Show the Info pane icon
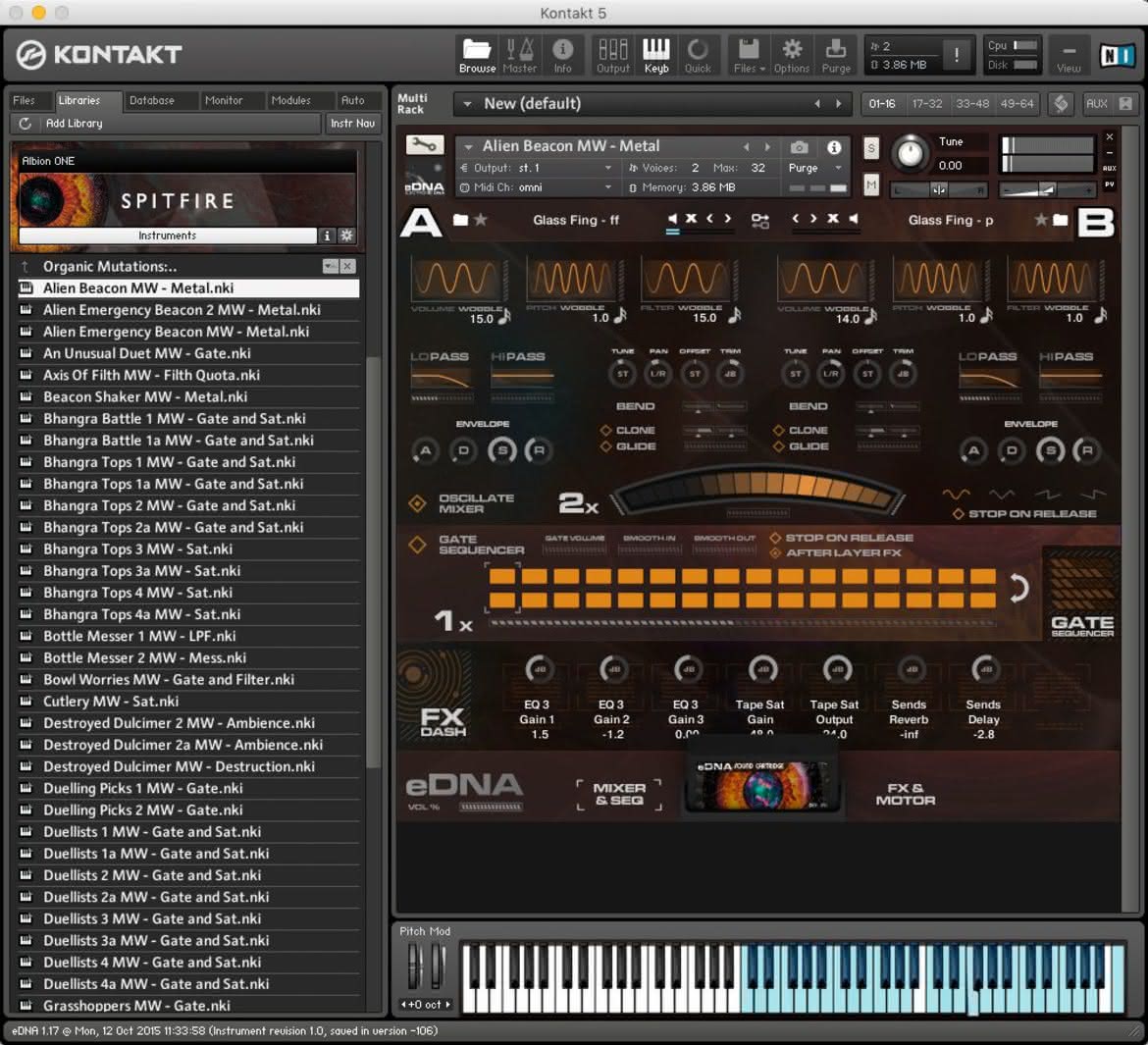Viewport: 1148px width, 1045px height. (x=562, y=55)
